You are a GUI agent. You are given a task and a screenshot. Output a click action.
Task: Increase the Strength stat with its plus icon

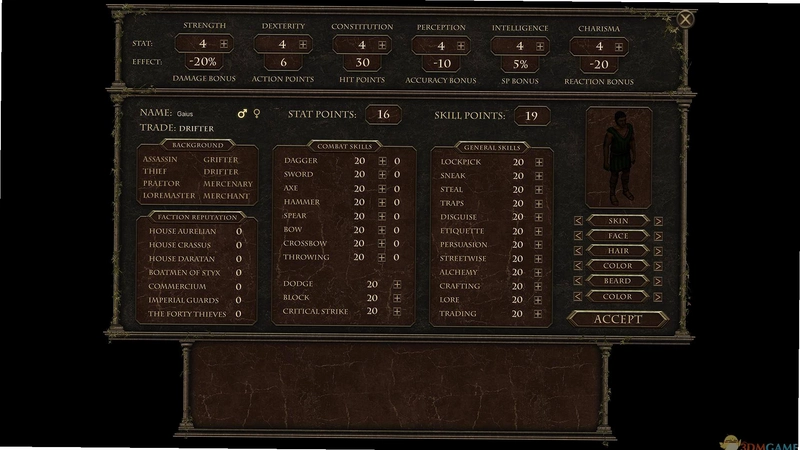223,44
